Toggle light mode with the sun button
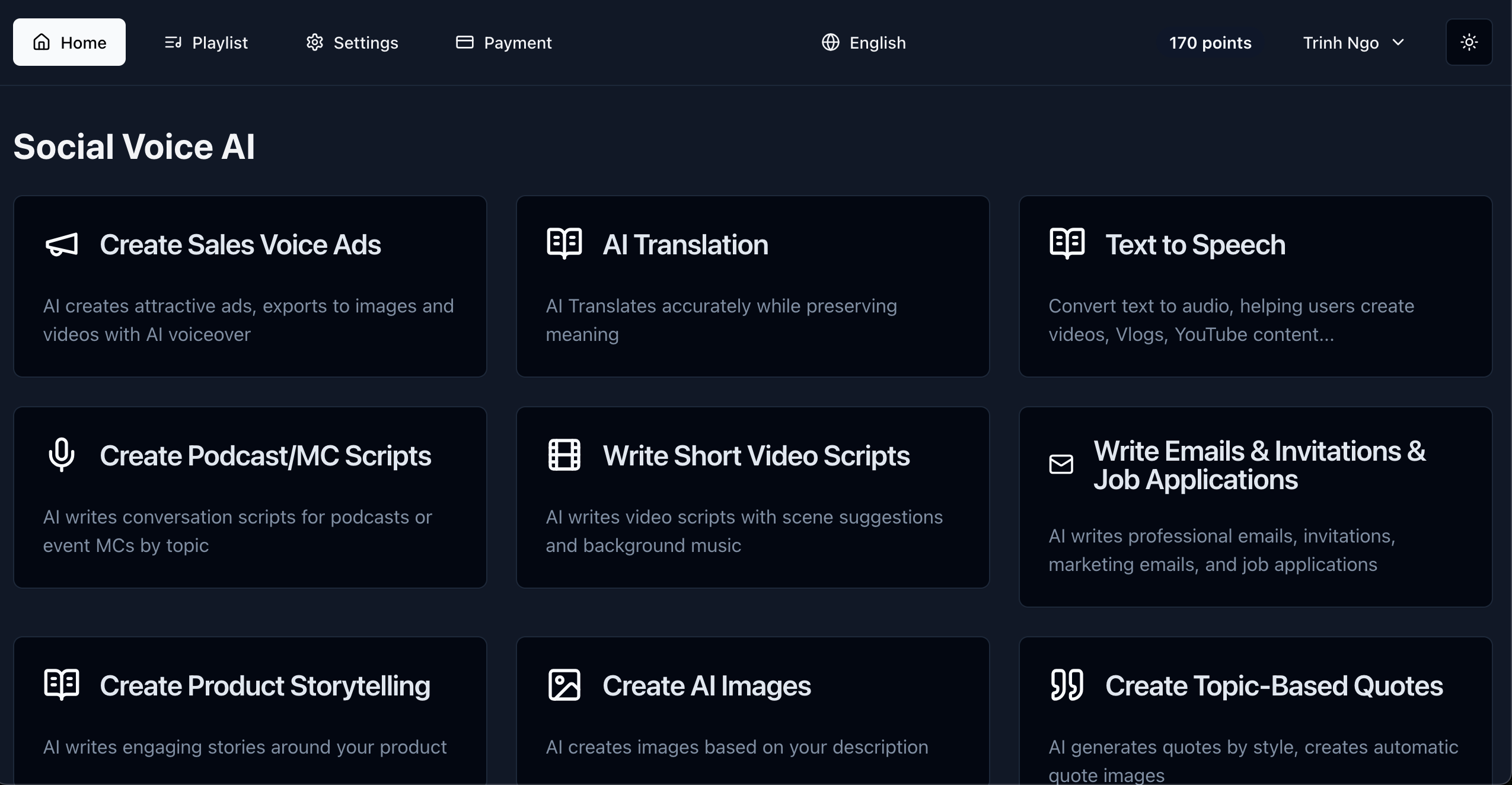The height and width of the screenshot is (785, 1512). (x=1469, y=42)
